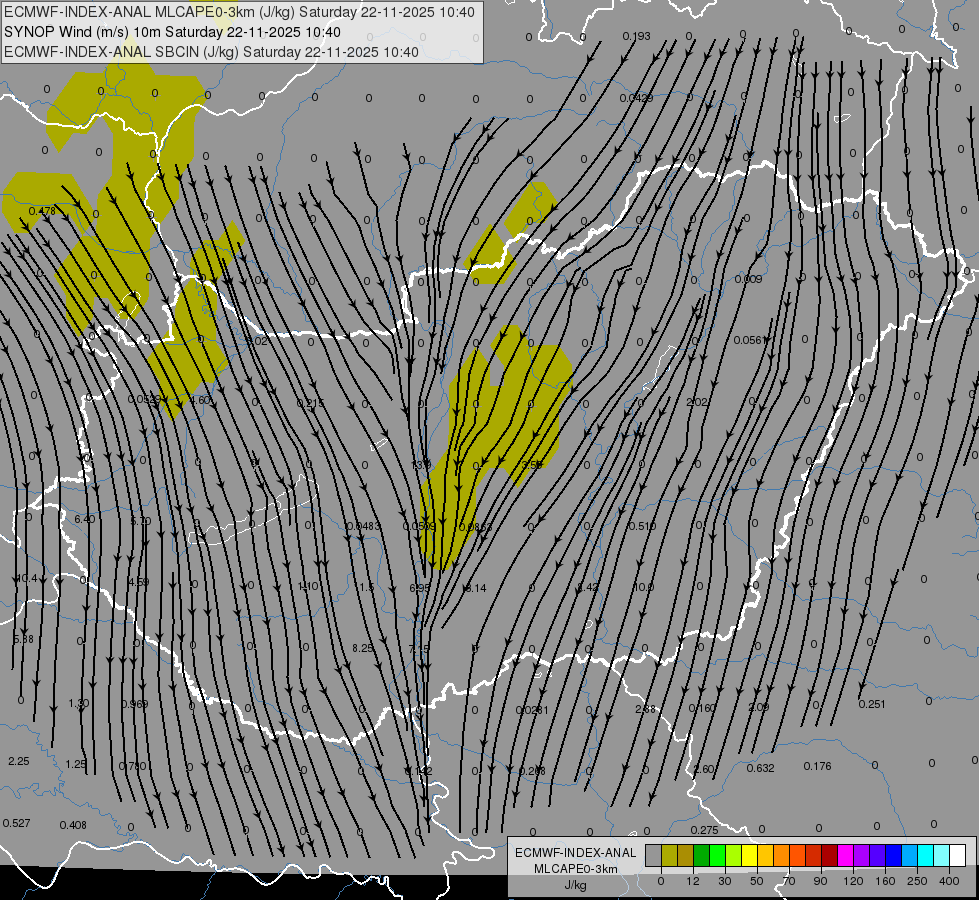Click the 10.4 value on the map
Image resolution: width=979 pixels, height=900 pixels.
(26, 578)
